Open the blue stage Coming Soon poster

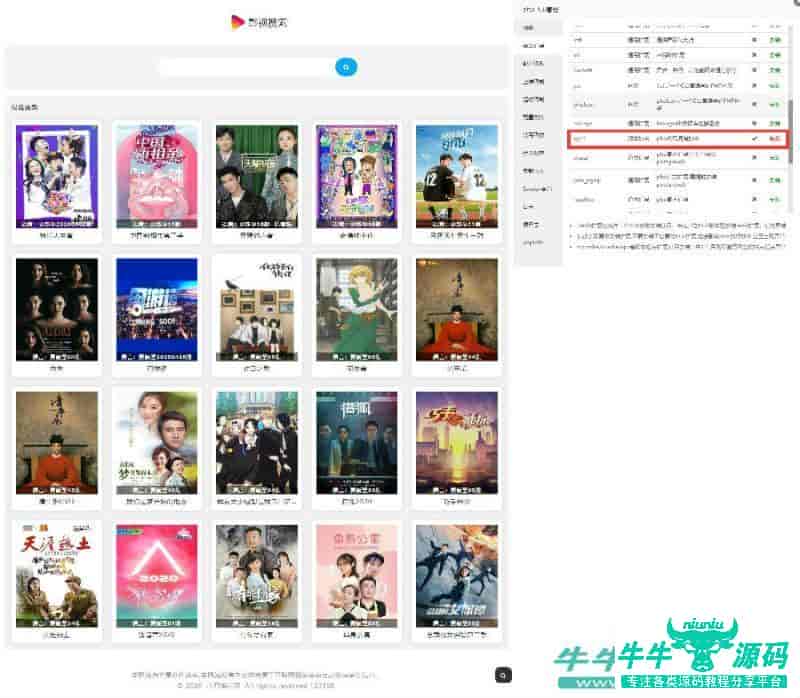(157, 310)
